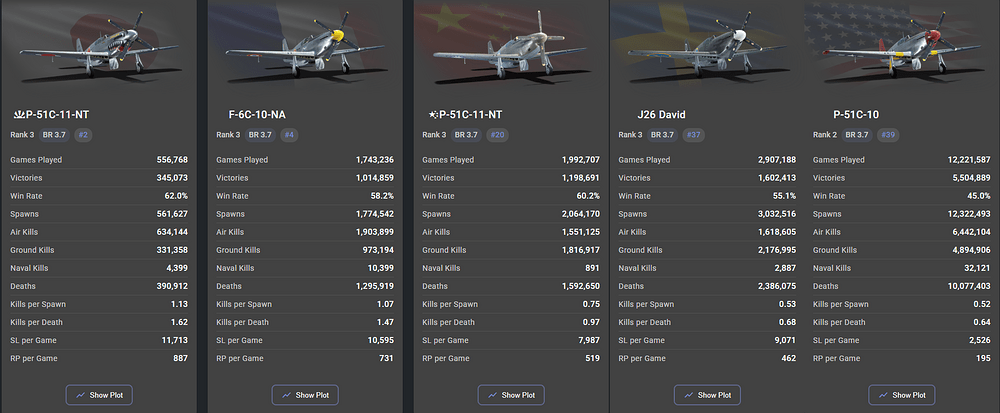Click the F-6C-10-NA title

[257, 115]
